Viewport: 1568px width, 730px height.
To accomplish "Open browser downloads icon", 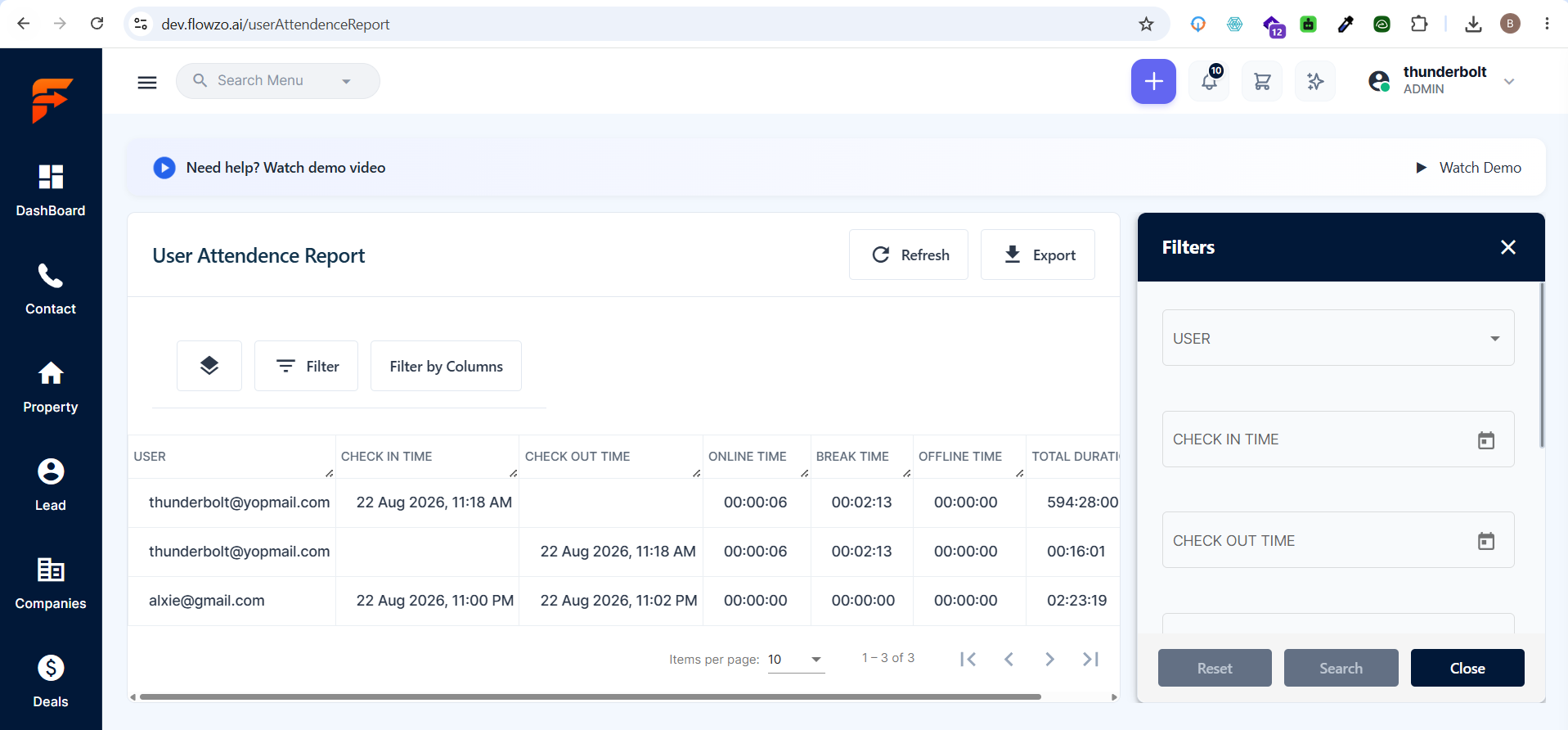I will pyautogui.click(x=1473, y=24).
